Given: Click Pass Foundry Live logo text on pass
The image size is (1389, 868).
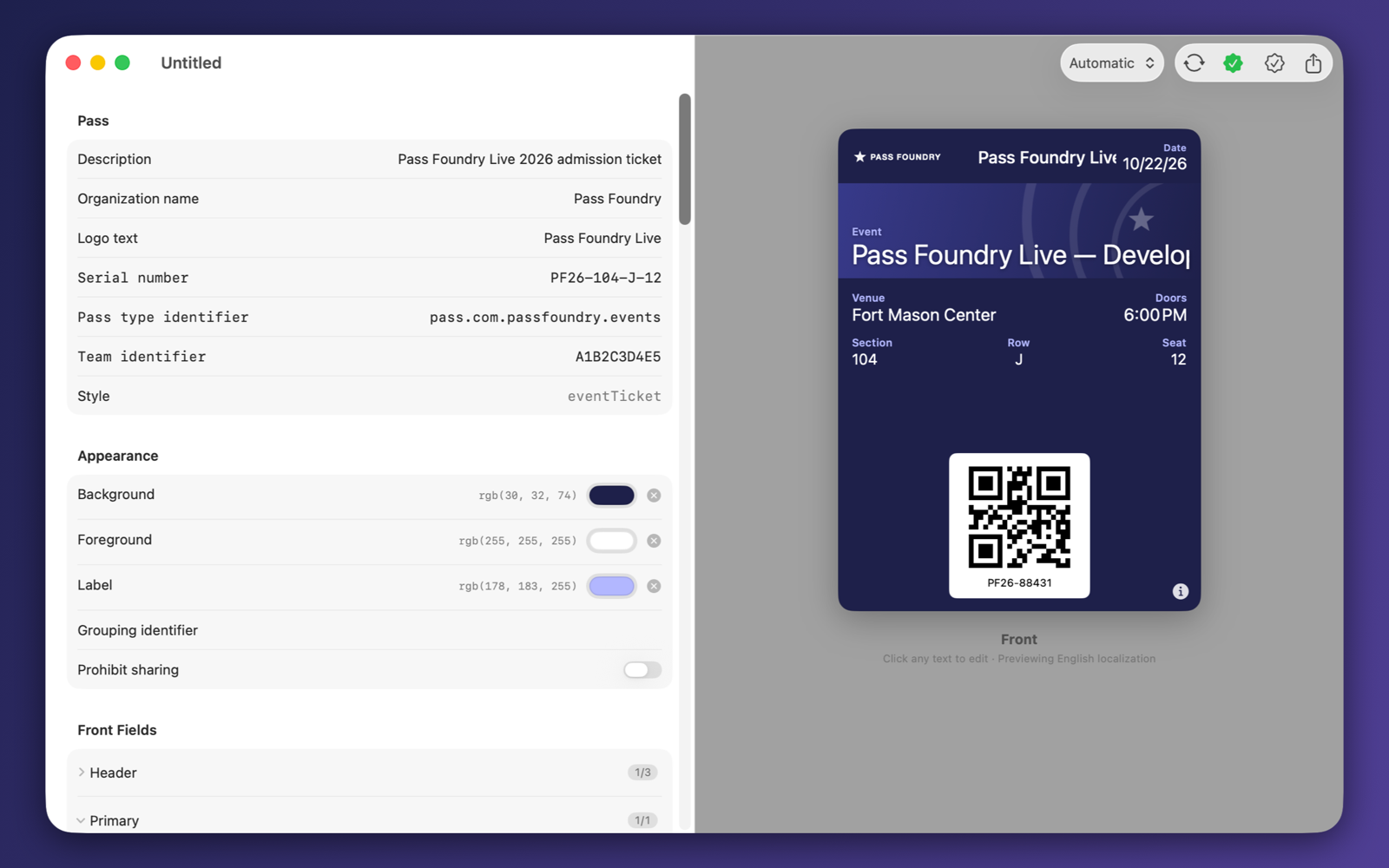Looking at the screenshot, I should tap(1047, 157).
